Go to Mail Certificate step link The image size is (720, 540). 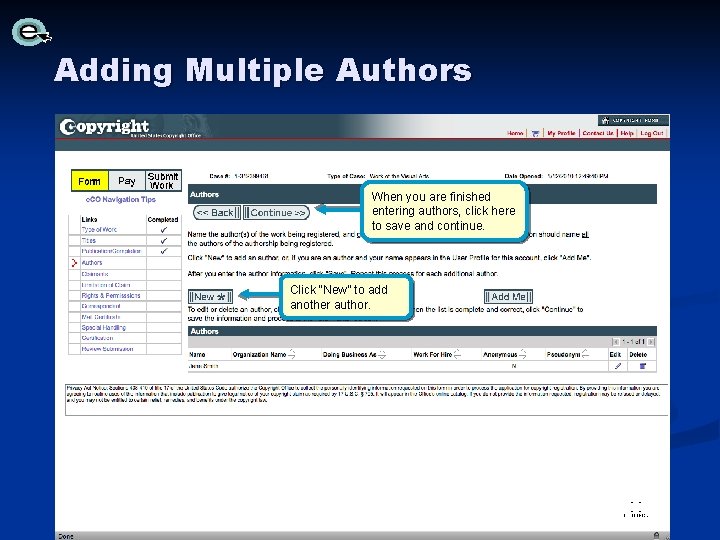[101, 317]
